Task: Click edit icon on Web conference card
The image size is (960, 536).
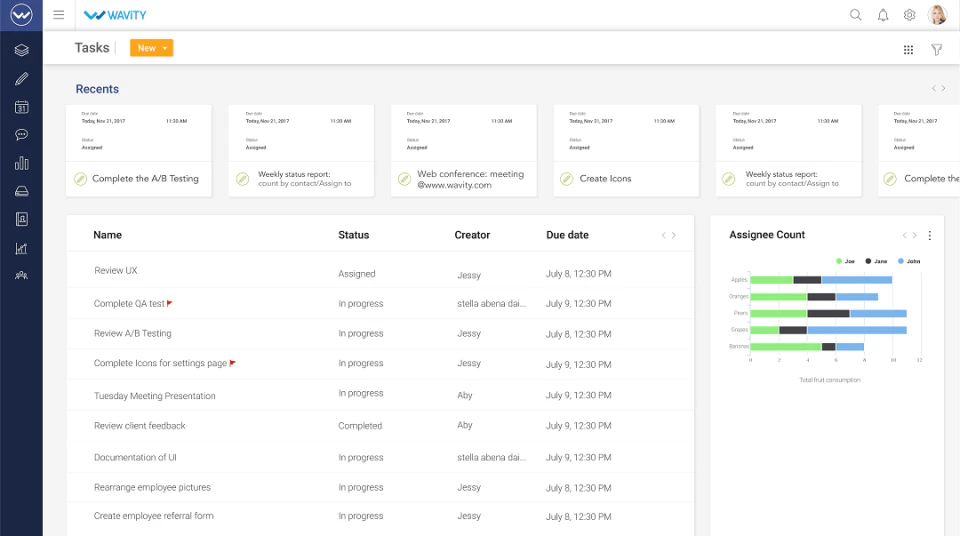Action: (x=404, y=179)
